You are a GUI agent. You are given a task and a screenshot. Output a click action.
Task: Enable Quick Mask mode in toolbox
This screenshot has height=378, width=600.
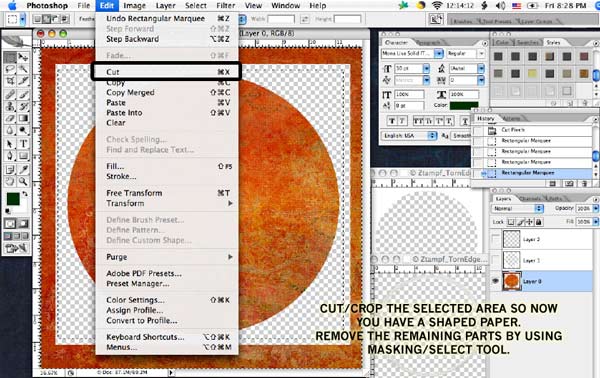coord(23,223)
